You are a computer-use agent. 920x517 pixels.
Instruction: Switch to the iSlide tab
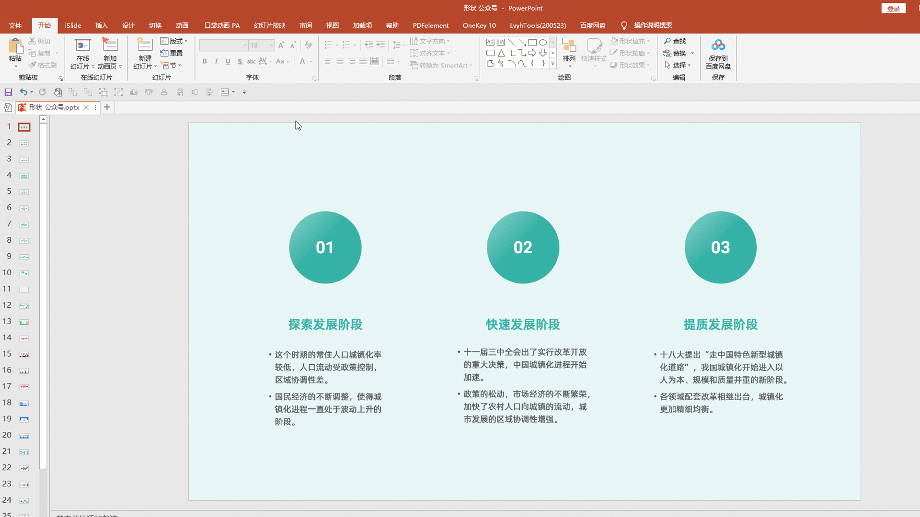tap(73, 25)
